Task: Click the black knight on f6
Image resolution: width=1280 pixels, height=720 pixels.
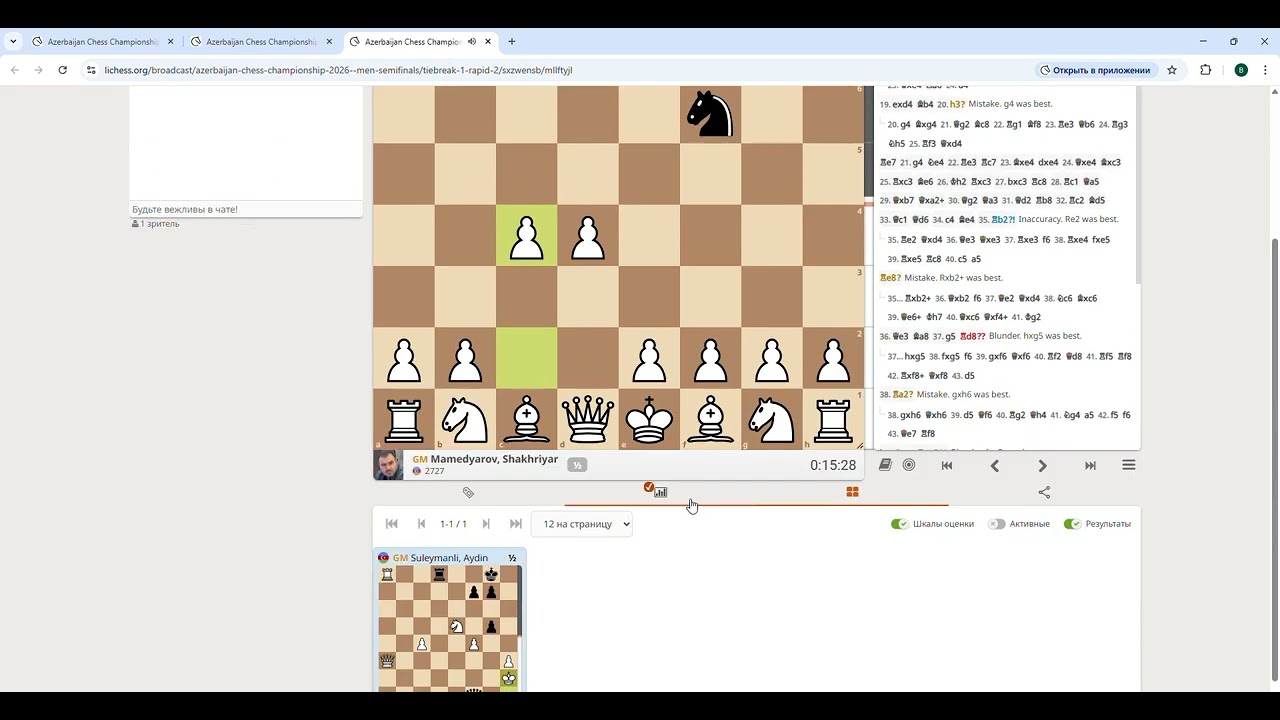Action: pyautogui.click(x=711, y=114)
